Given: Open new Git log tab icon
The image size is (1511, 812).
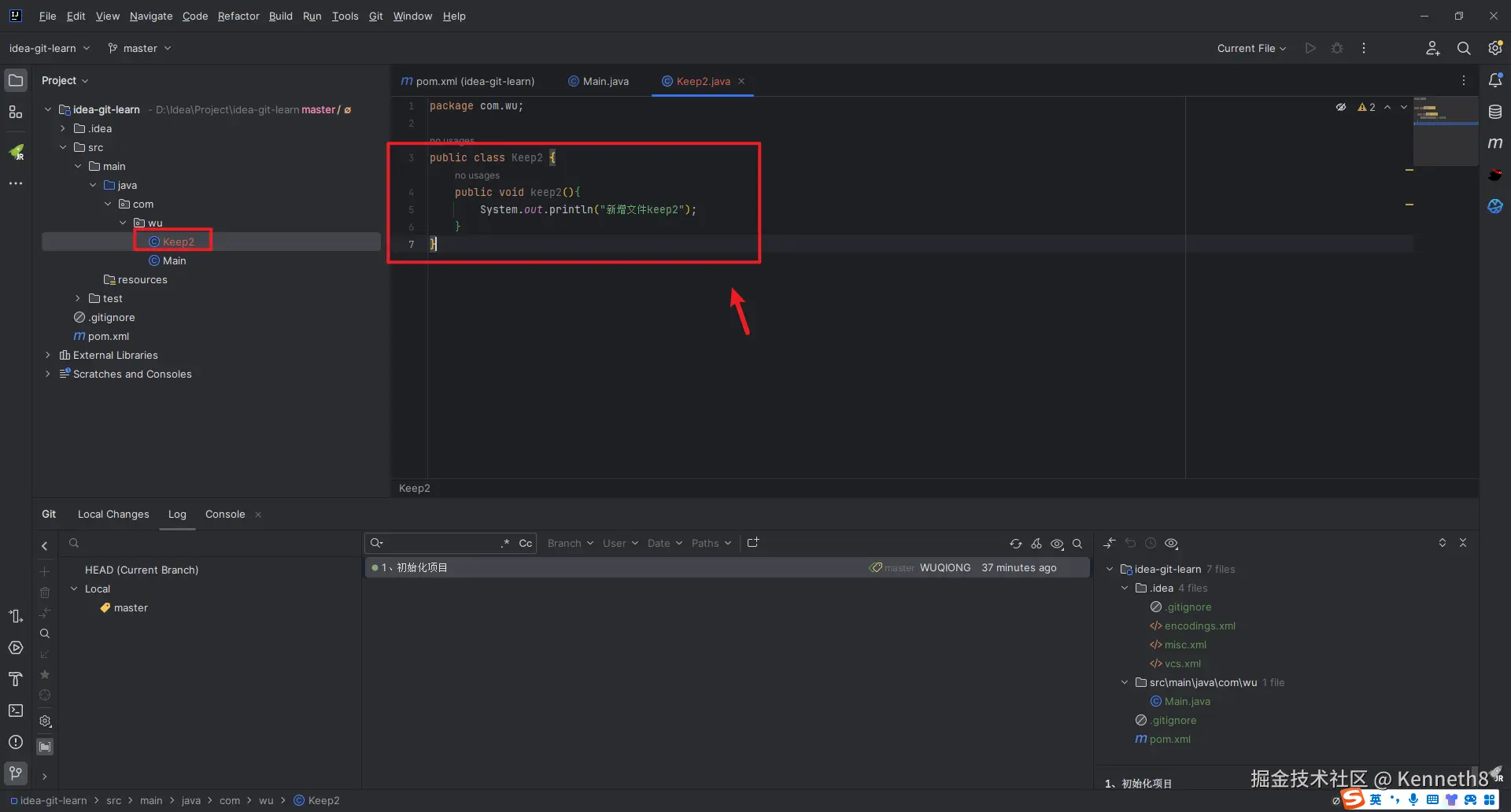Looking at the screenshot, I should tap(753, 543).
